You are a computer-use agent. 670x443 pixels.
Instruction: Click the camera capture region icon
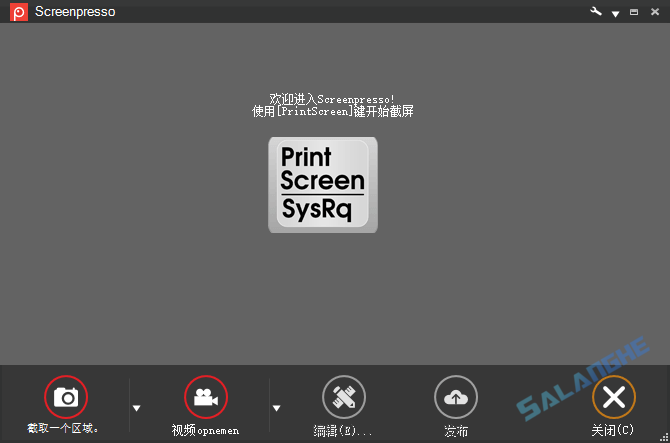66,397
